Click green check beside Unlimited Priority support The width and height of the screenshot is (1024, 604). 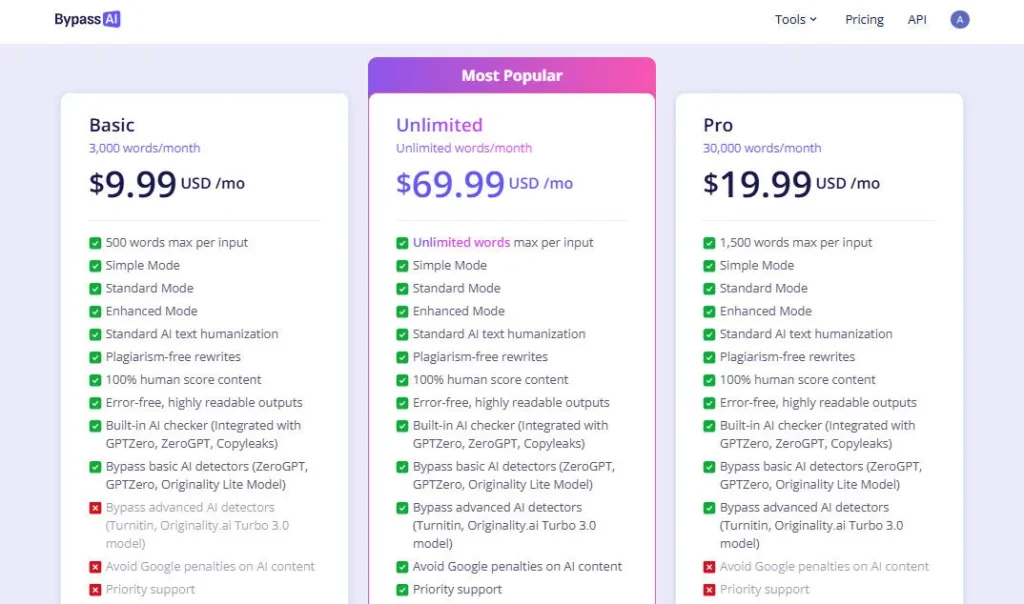[402, 590]
